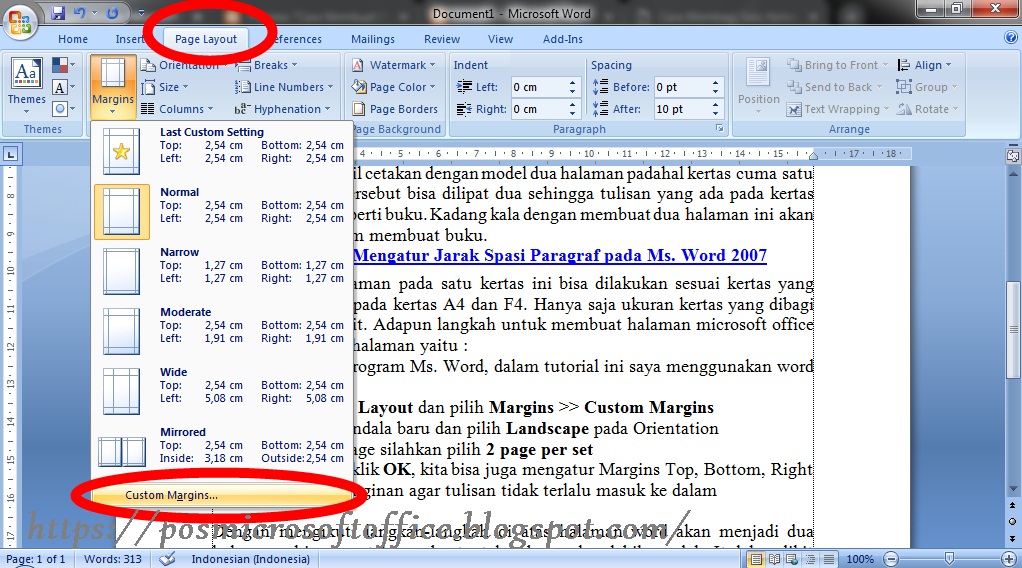Open the Rotate dropdown
Image resolution: width=1022 pixels, height=568 pixels.
[927, 109]
